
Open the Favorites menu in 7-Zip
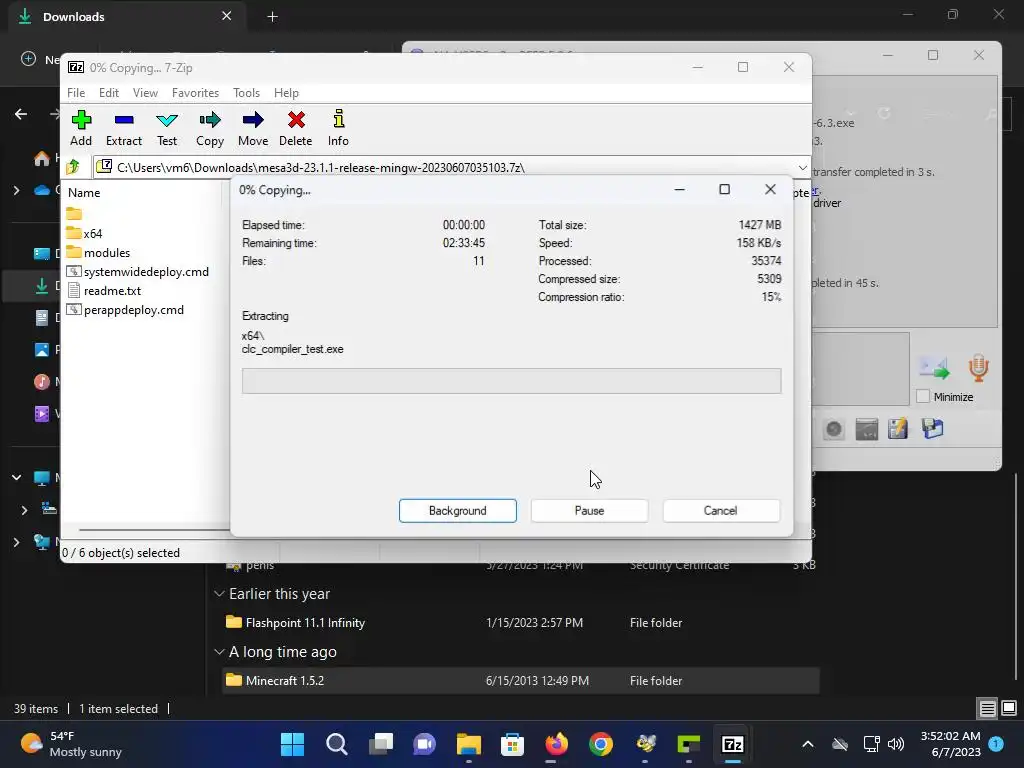click(x=195, y=93)
